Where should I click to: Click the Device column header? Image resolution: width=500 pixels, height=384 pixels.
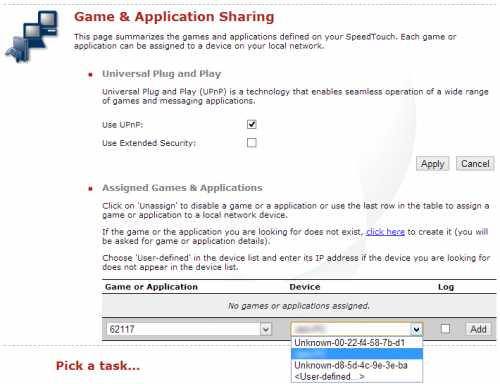(305, 287)
